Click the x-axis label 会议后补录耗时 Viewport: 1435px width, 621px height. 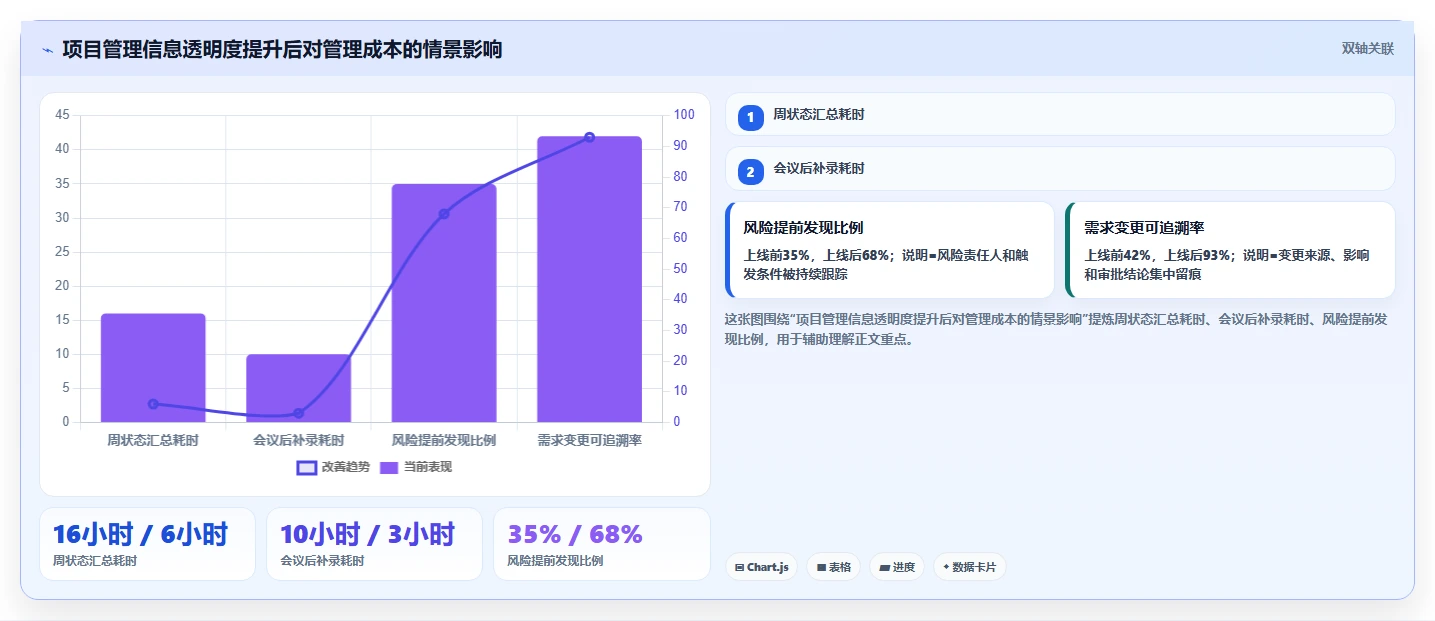[298, 440]
